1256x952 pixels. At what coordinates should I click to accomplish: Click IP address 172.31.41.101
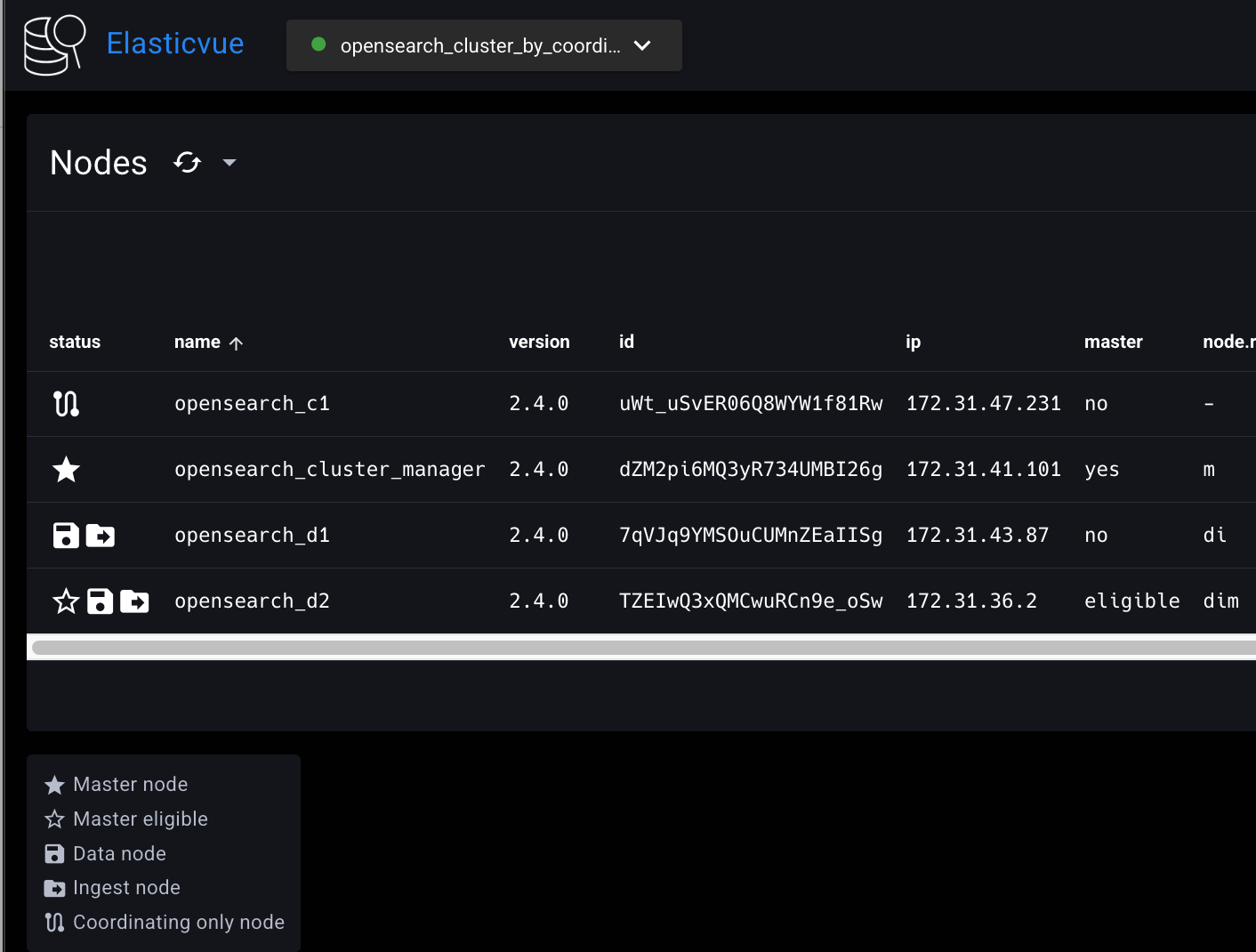tap(984, 469)
